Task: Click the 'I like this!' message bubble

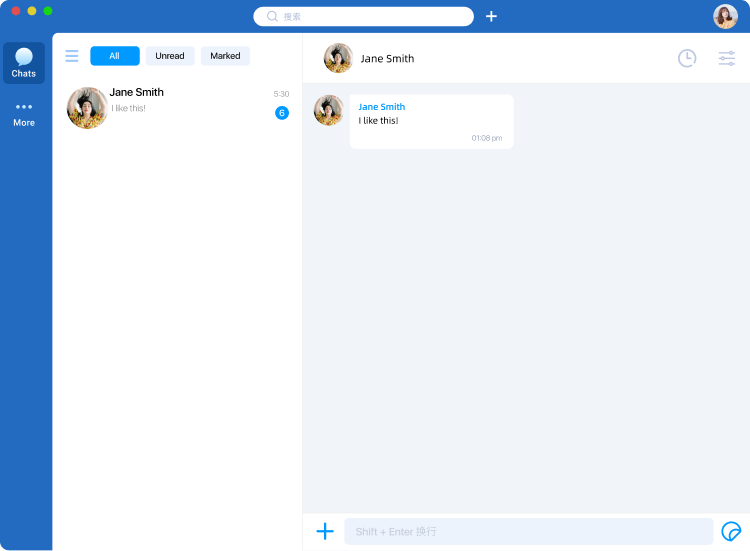Action: [x=431, y=122]
